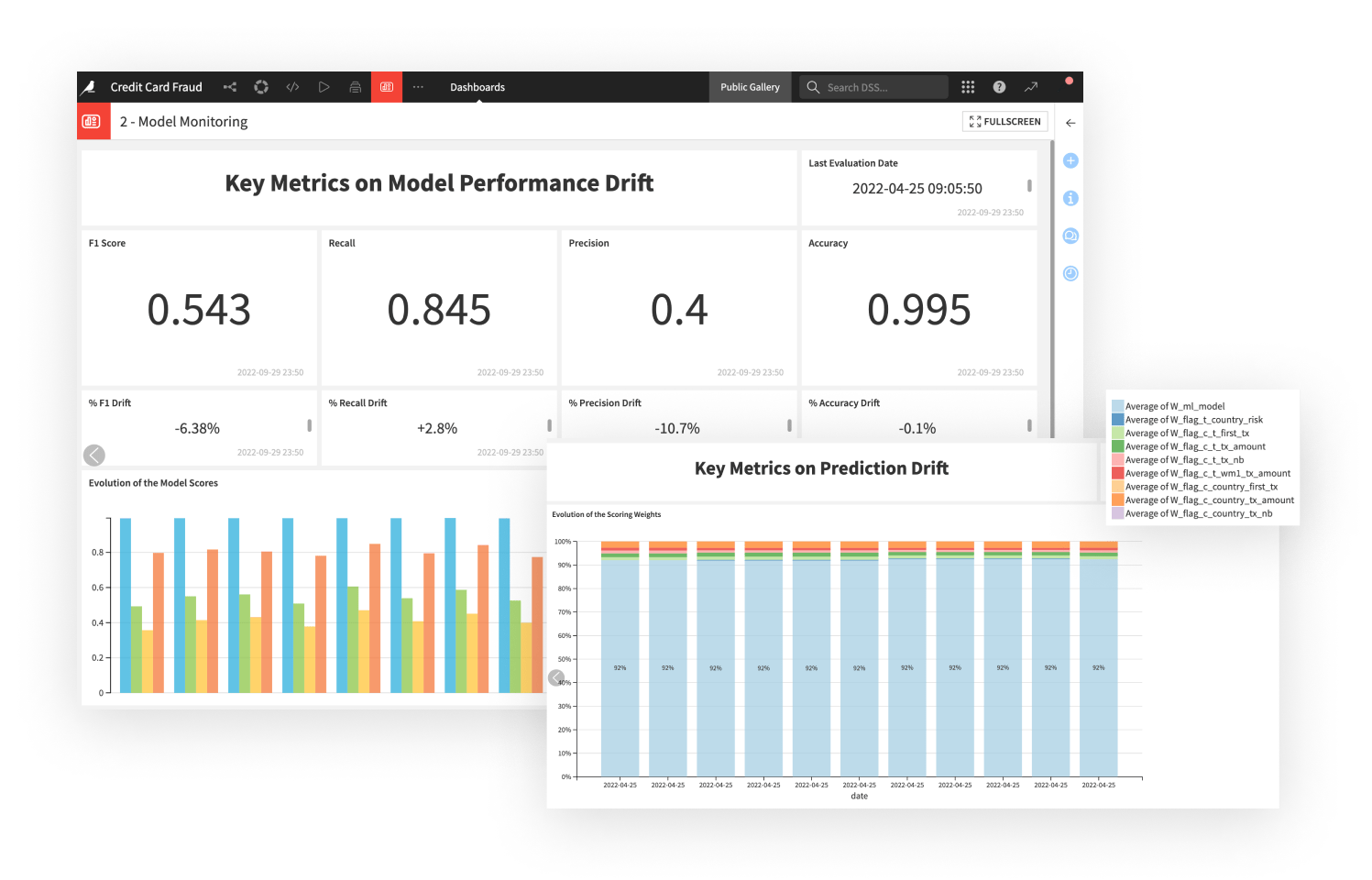Click the Evolution of the Model Scores title
The image size is (1372, 880).
pos(153,483)
